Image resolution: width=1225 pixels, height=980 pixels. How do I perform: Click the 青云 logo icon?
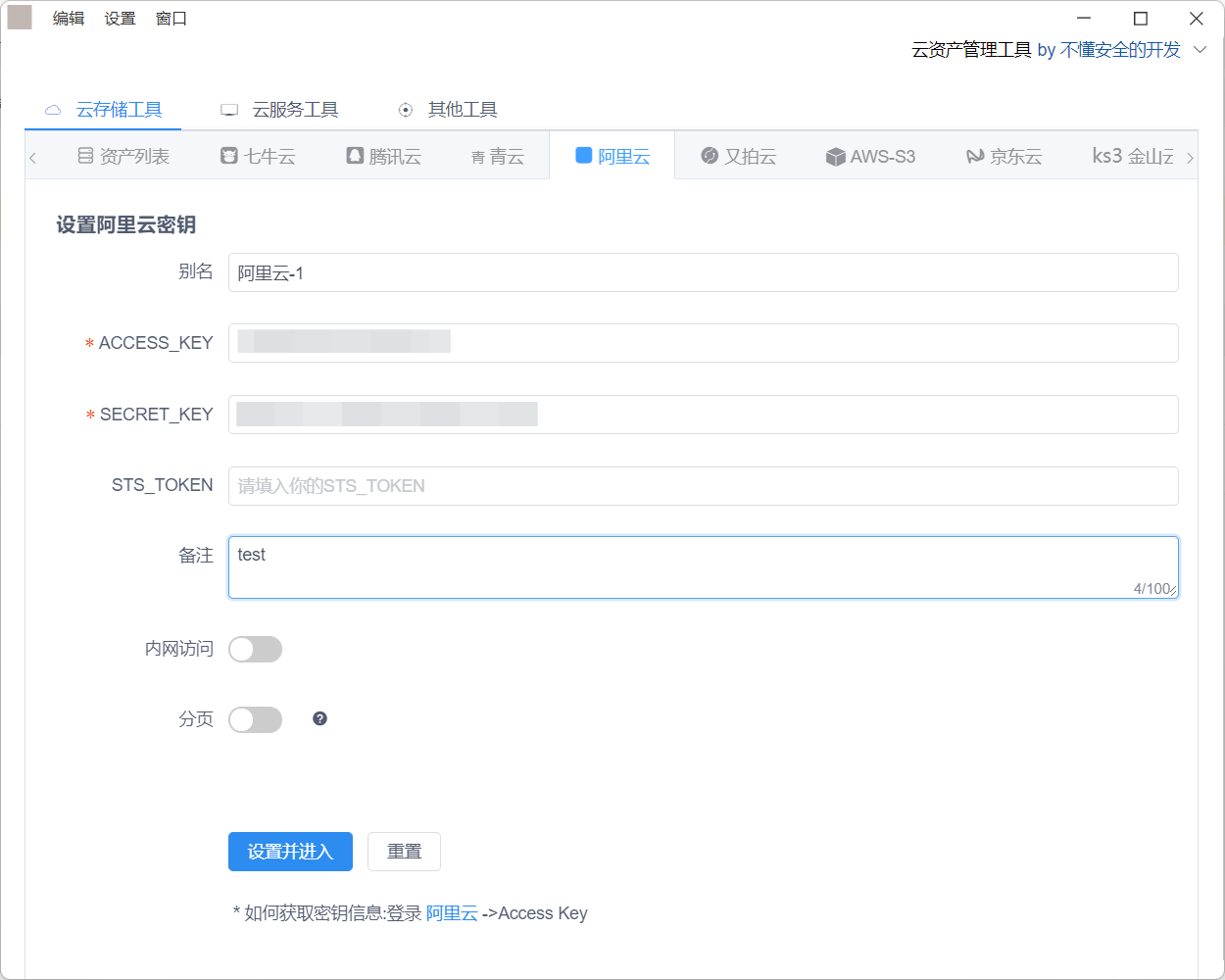(478, 157)
